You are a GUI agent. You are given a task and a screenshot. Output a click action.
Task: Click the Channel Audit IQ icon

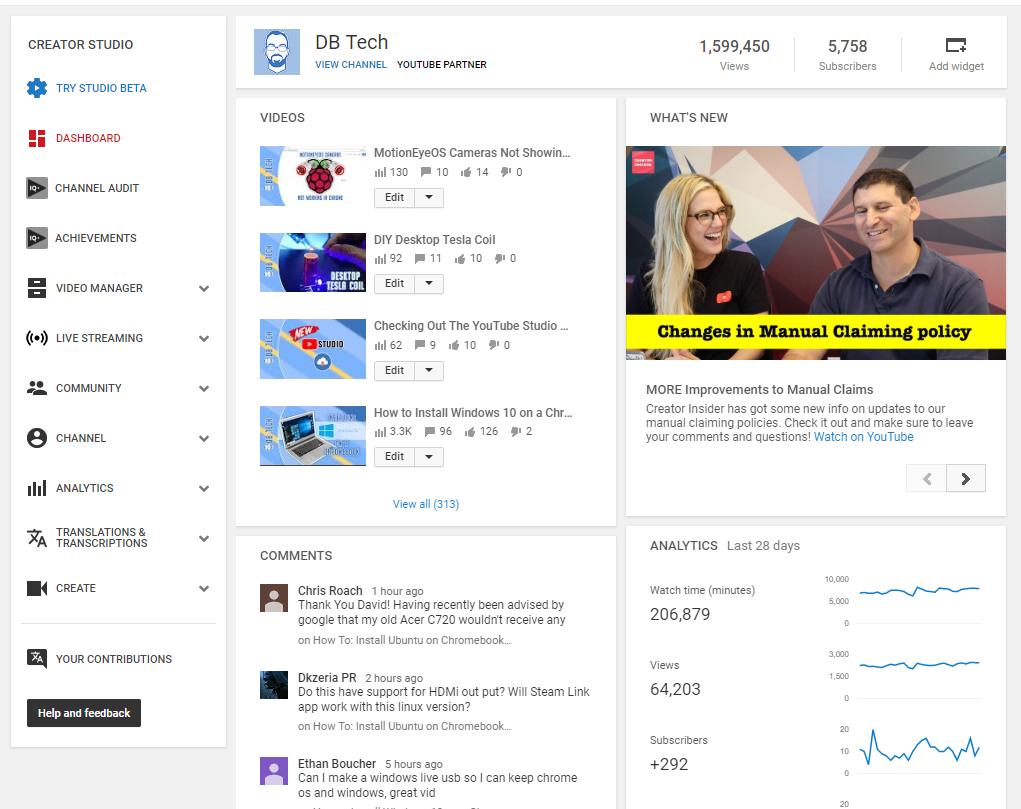pos(36,188)
